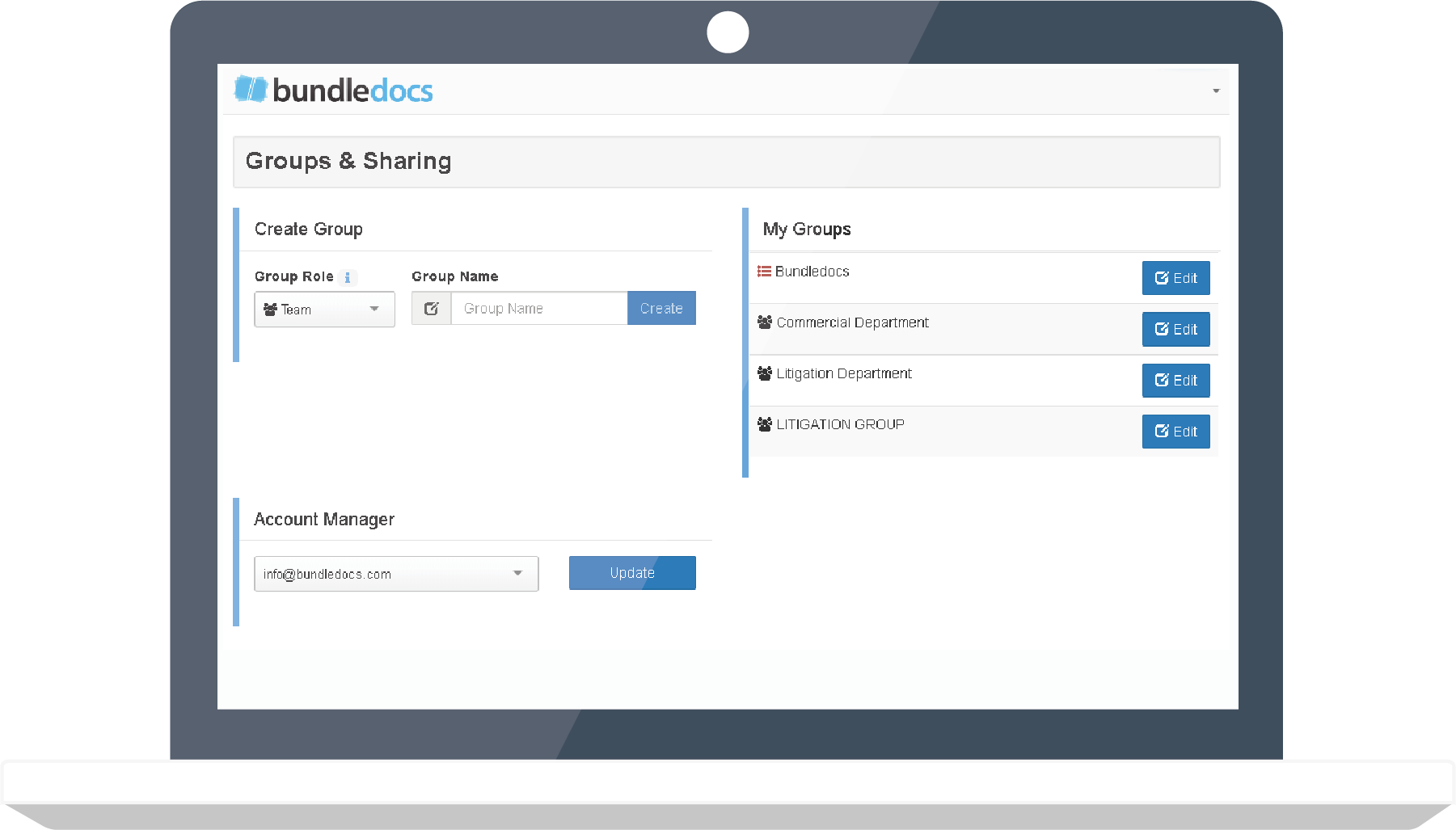Click the Groups & Sharing heading

[x=348, y=162]
